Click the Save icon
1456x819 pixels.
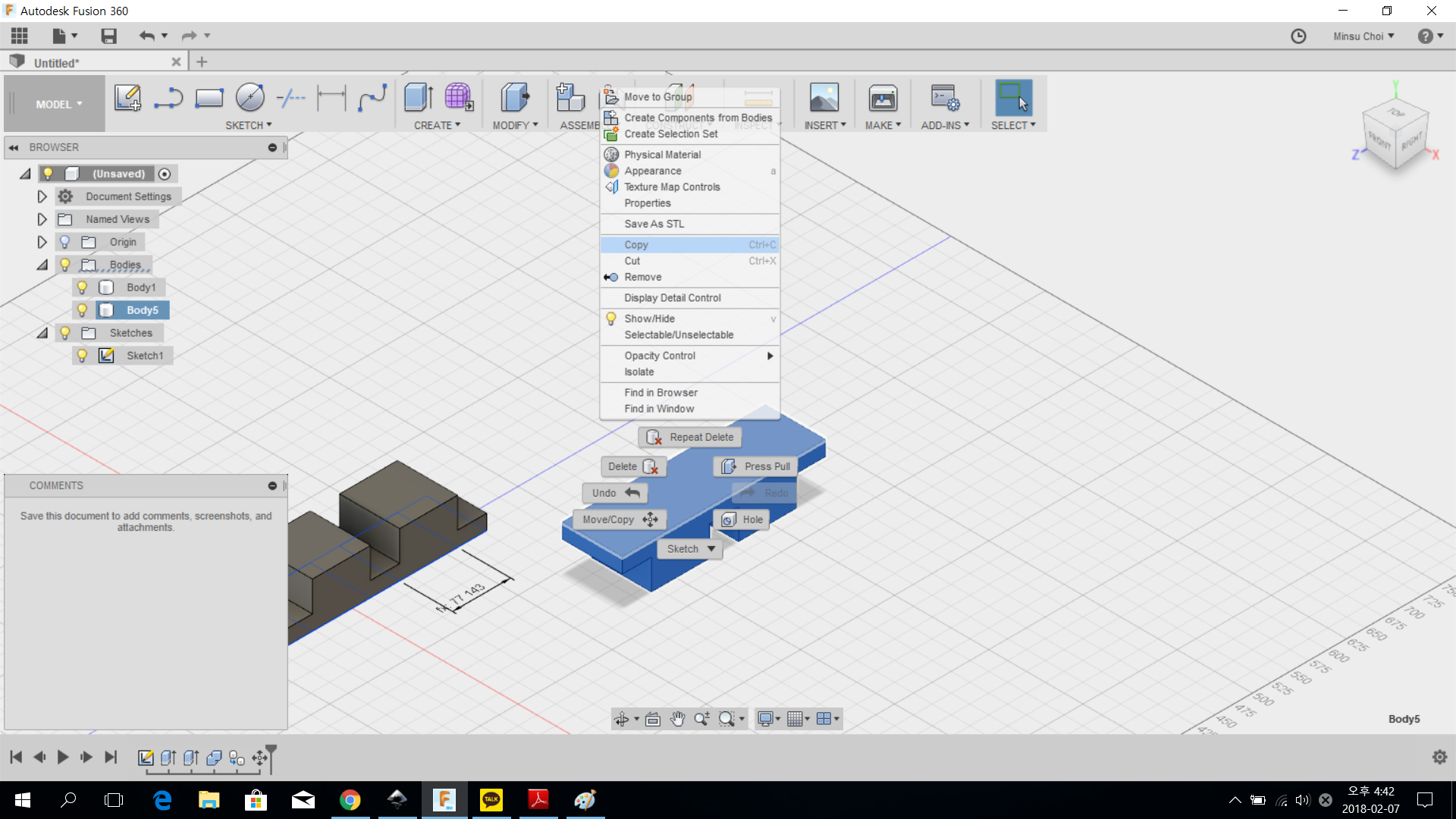click(x=108, y=36)
